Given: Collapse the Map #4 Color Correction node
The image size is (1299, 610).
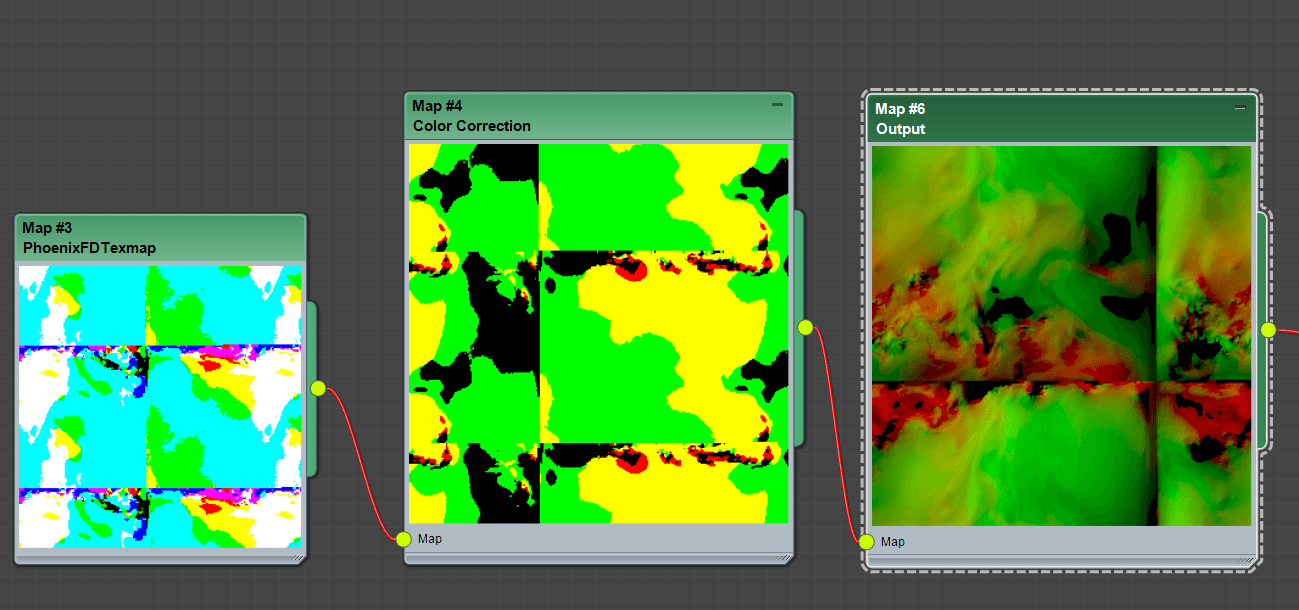Looking at the screenshot, I should point(777,104).
